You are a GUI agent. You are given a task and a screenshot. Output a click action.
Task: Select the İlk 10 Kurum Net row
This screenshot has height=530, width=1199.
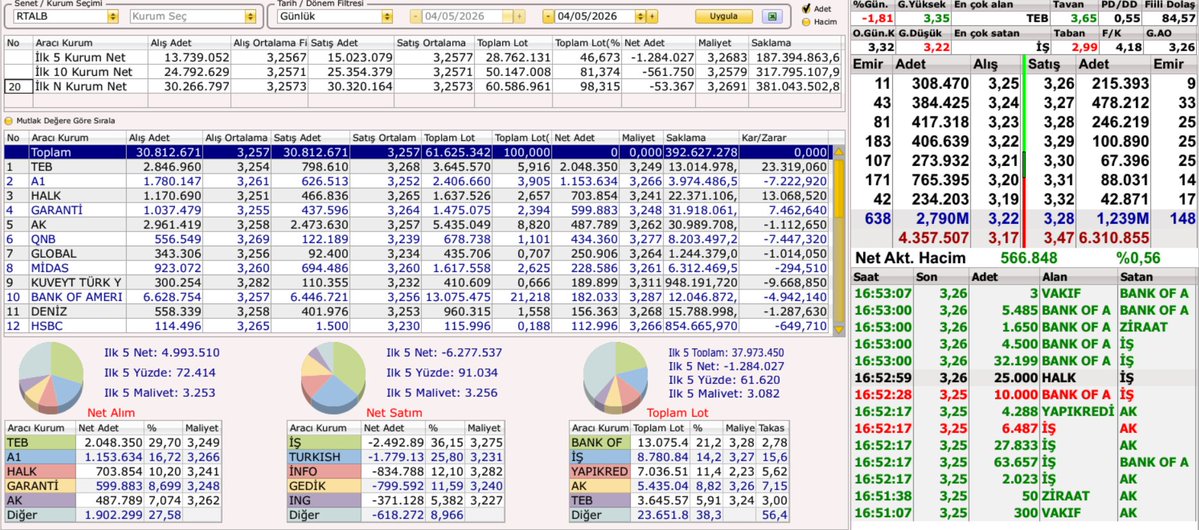[x=423, y=72]
